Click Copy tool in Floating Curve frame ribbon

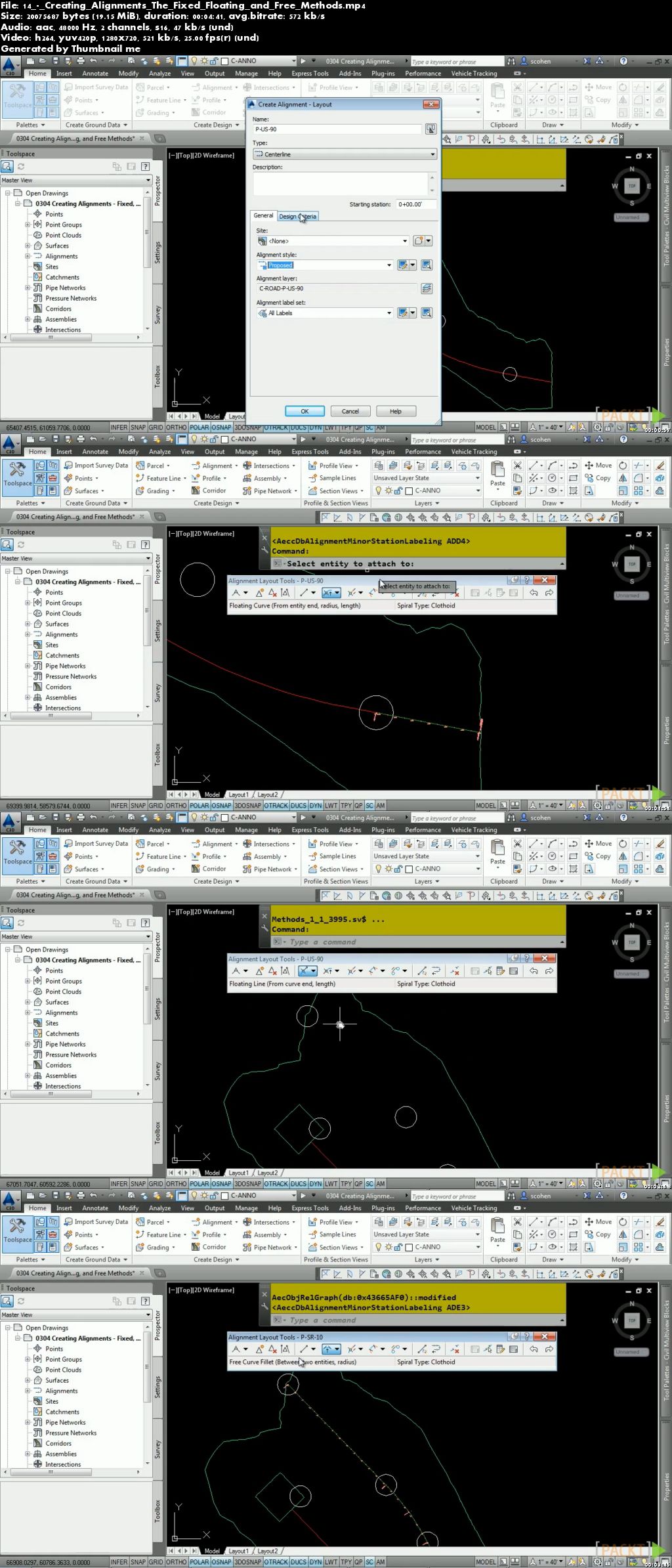pos(598,478)
